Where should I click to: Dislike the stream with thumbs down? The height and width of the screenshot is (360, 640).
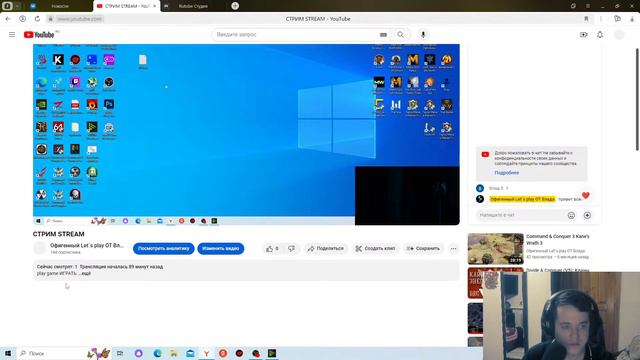point(291,248)
